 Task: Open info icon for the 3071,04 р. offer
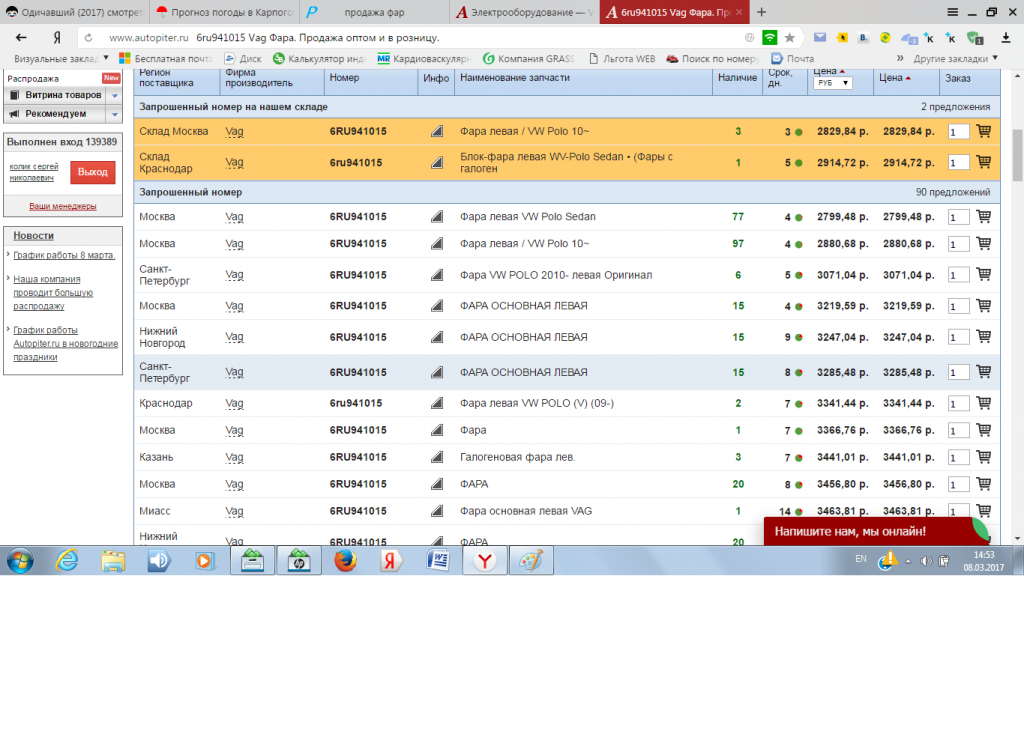[x=437, y=275]
